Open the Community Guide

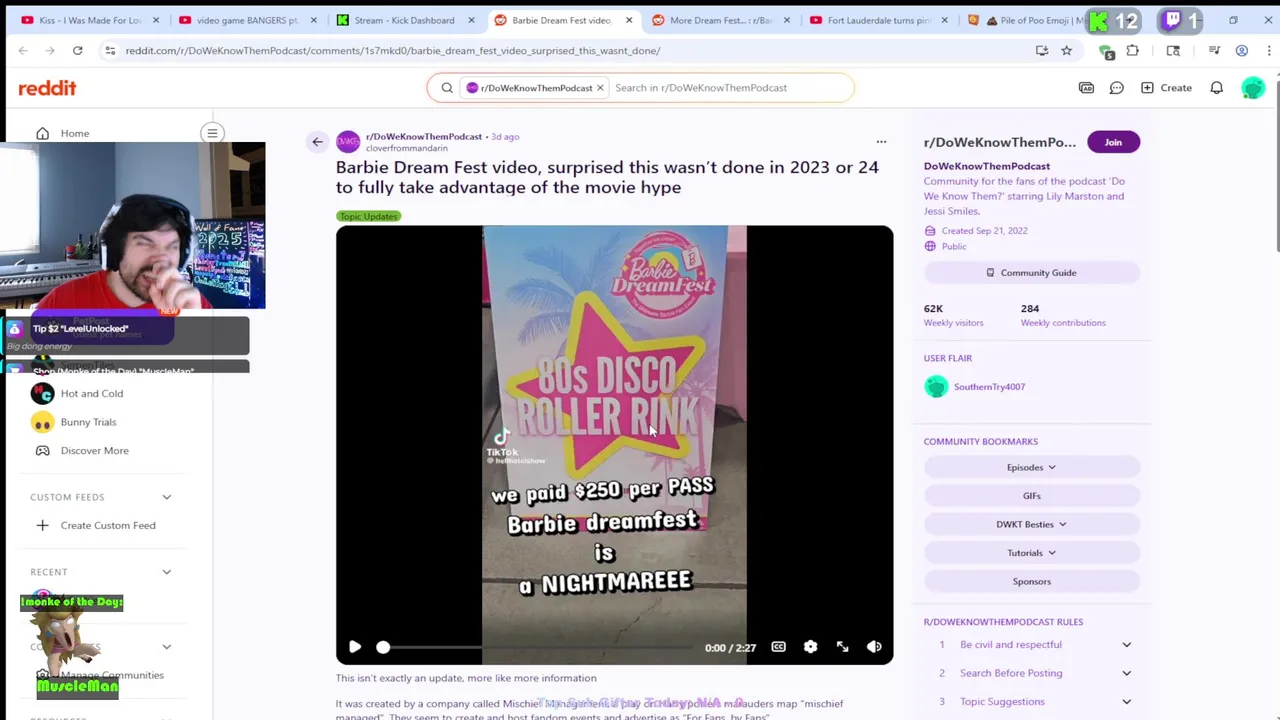pos(1031,273)
